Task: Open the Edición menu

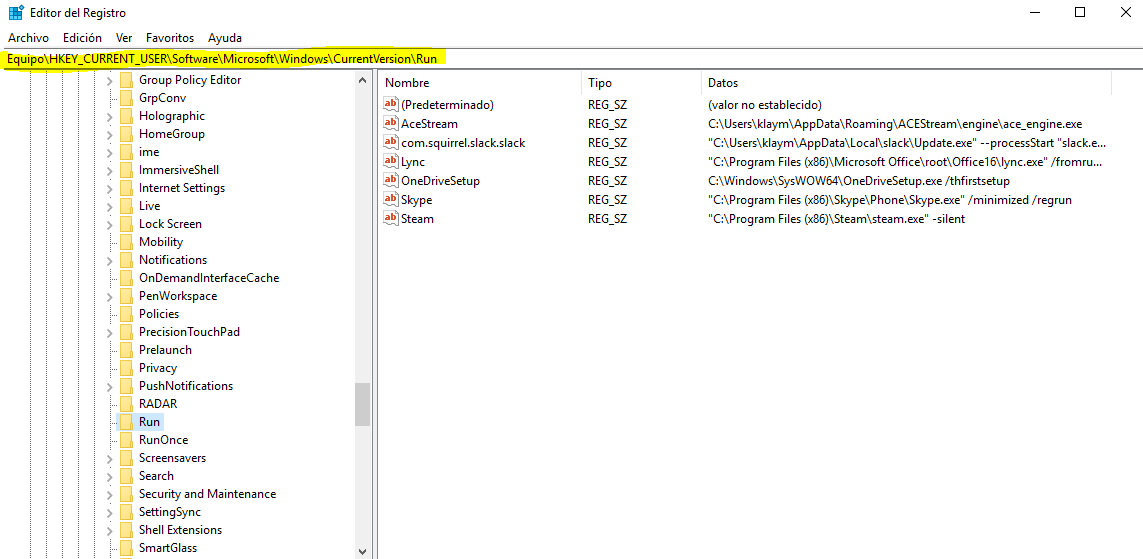Action: [82, 38]
